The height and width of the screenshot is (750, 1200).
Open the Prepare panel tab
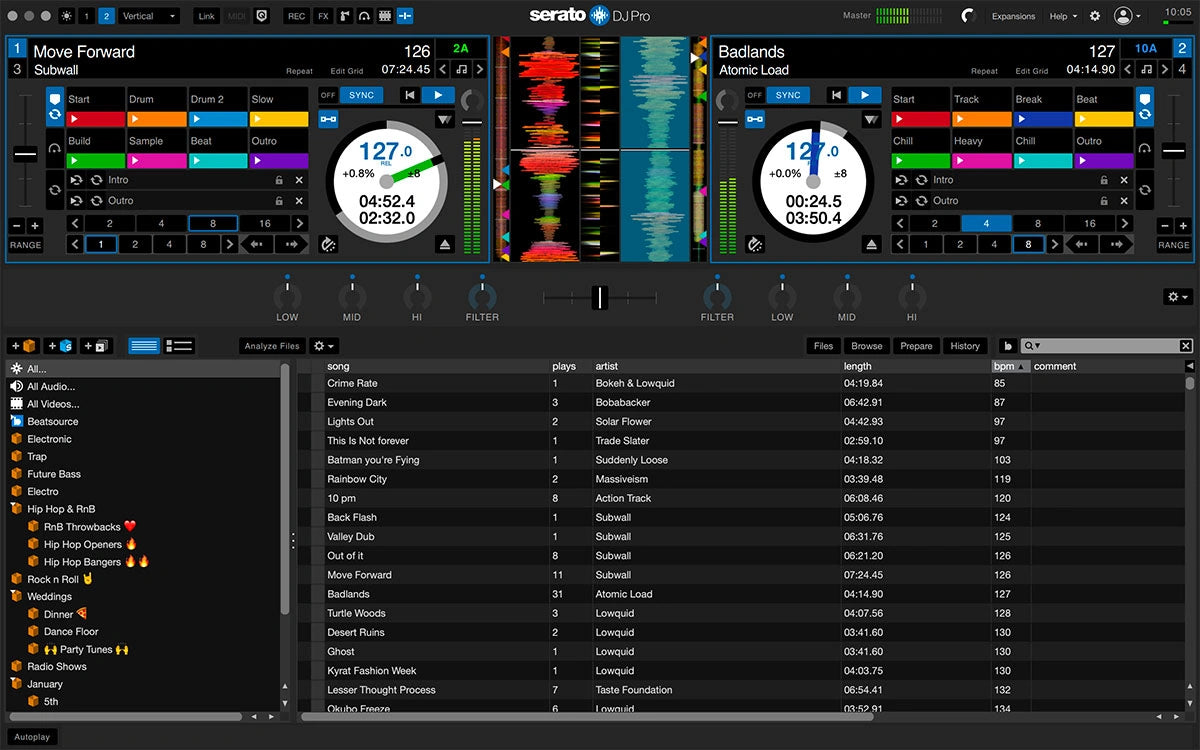pyautogui.click(x=916, y=346)
